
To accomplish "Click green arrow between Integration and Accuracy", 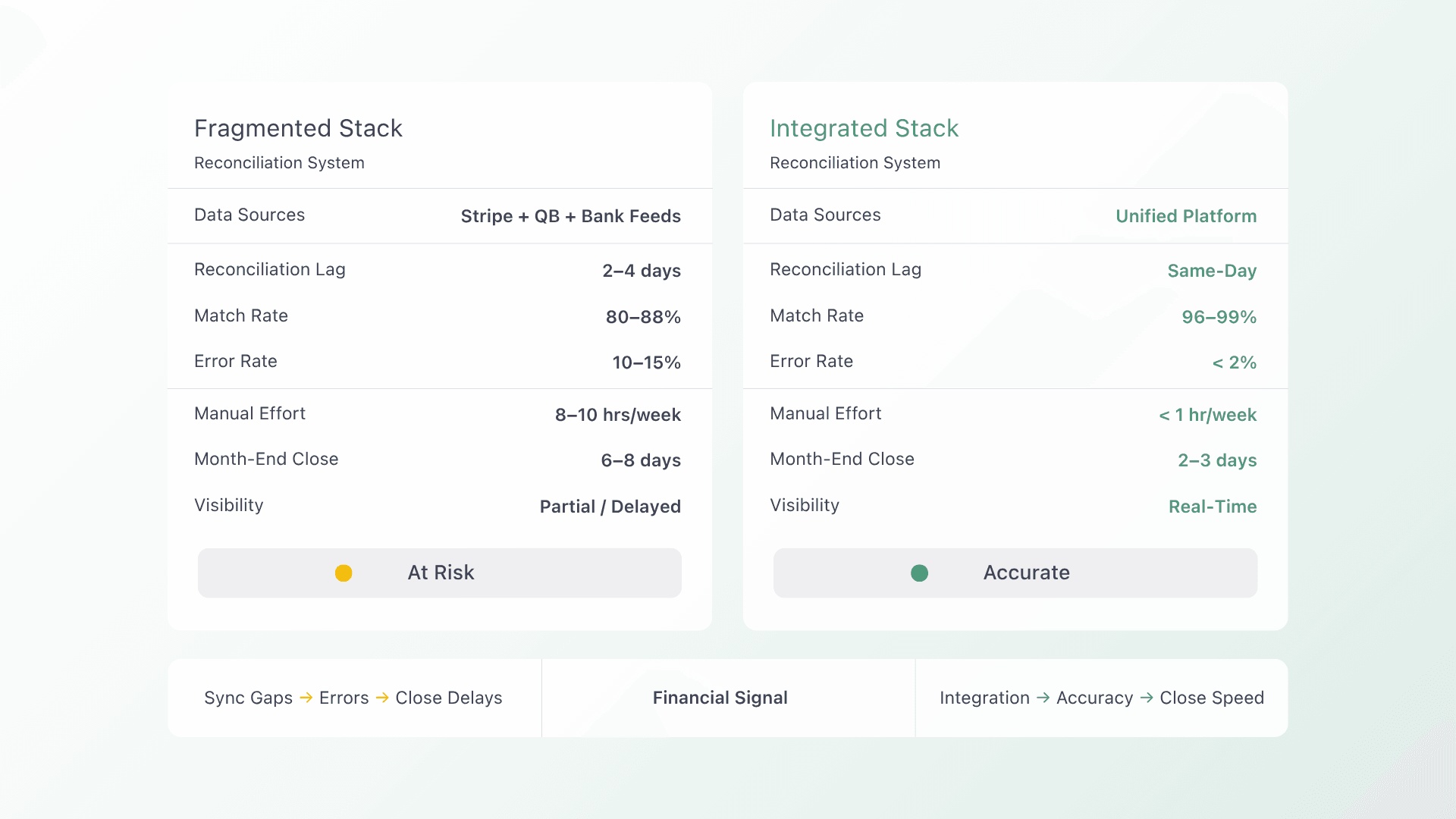I will click(x=1043, y=698).
